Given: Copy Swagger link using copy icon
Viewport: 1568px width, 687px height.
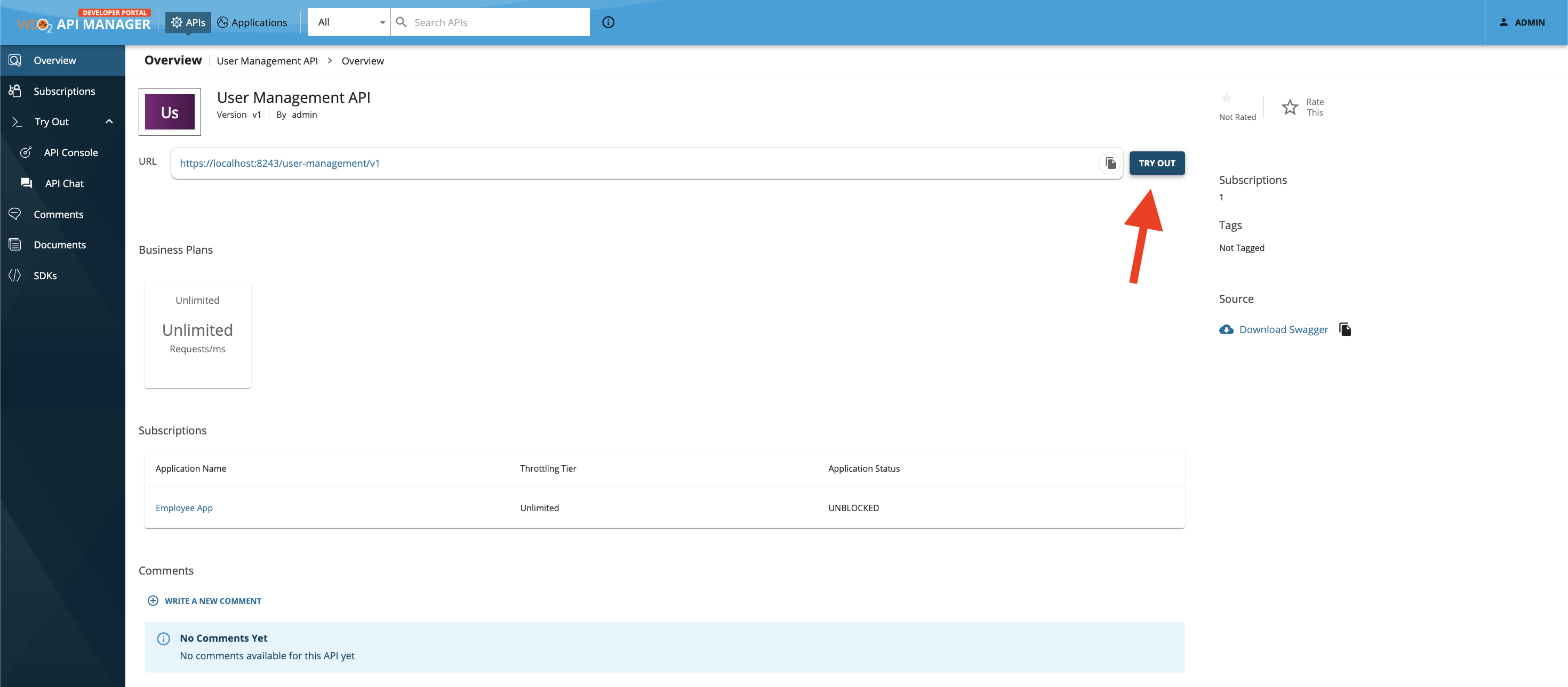Looking at the screenshot, I should (x=1345, y=329).
